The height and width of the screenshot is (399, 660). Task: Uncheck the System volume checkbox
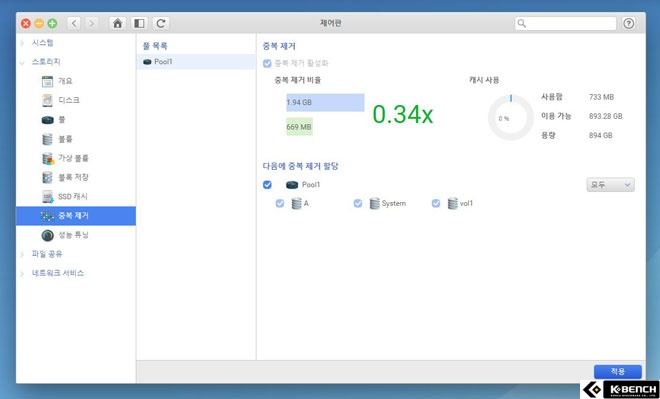358,203
